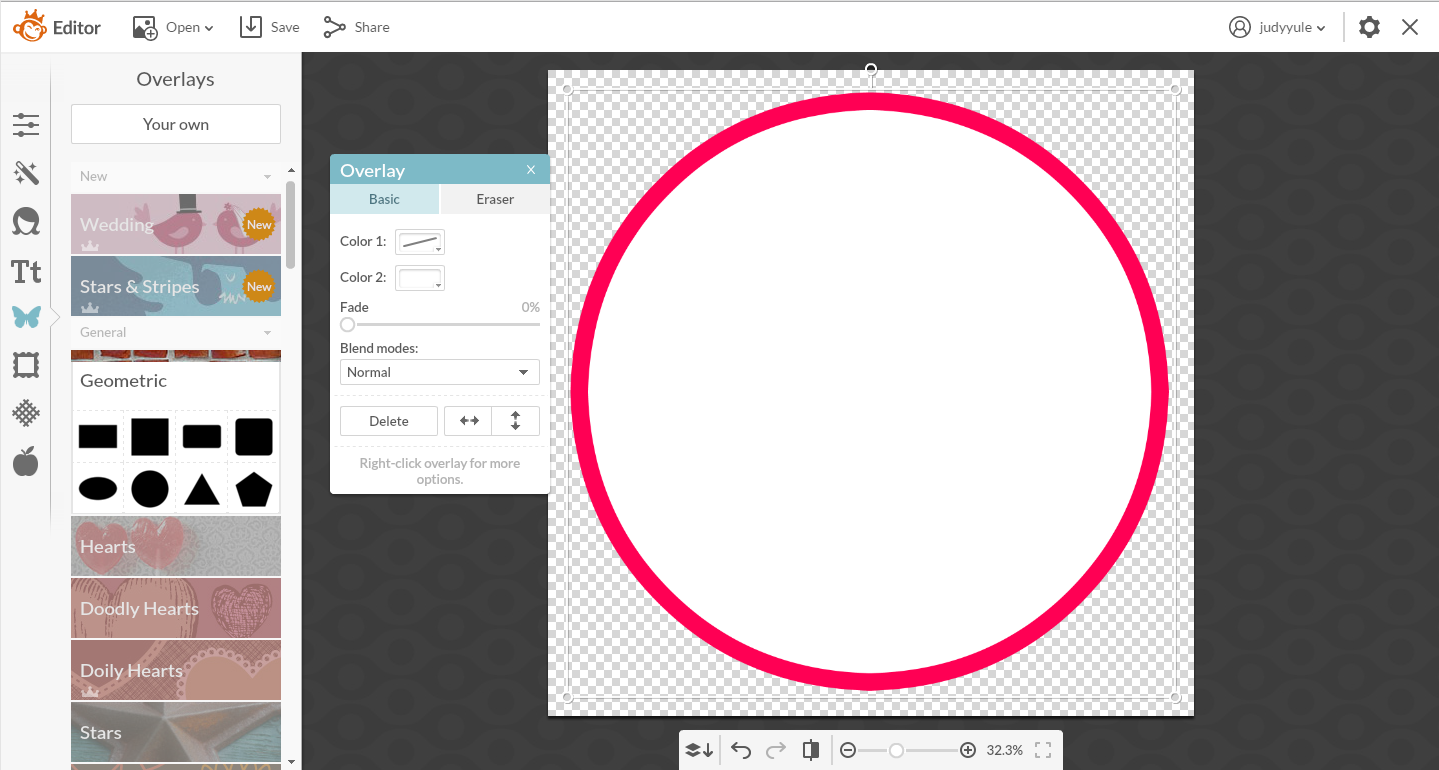
Task: Click the Geometric category header
Action: [176, 381]
